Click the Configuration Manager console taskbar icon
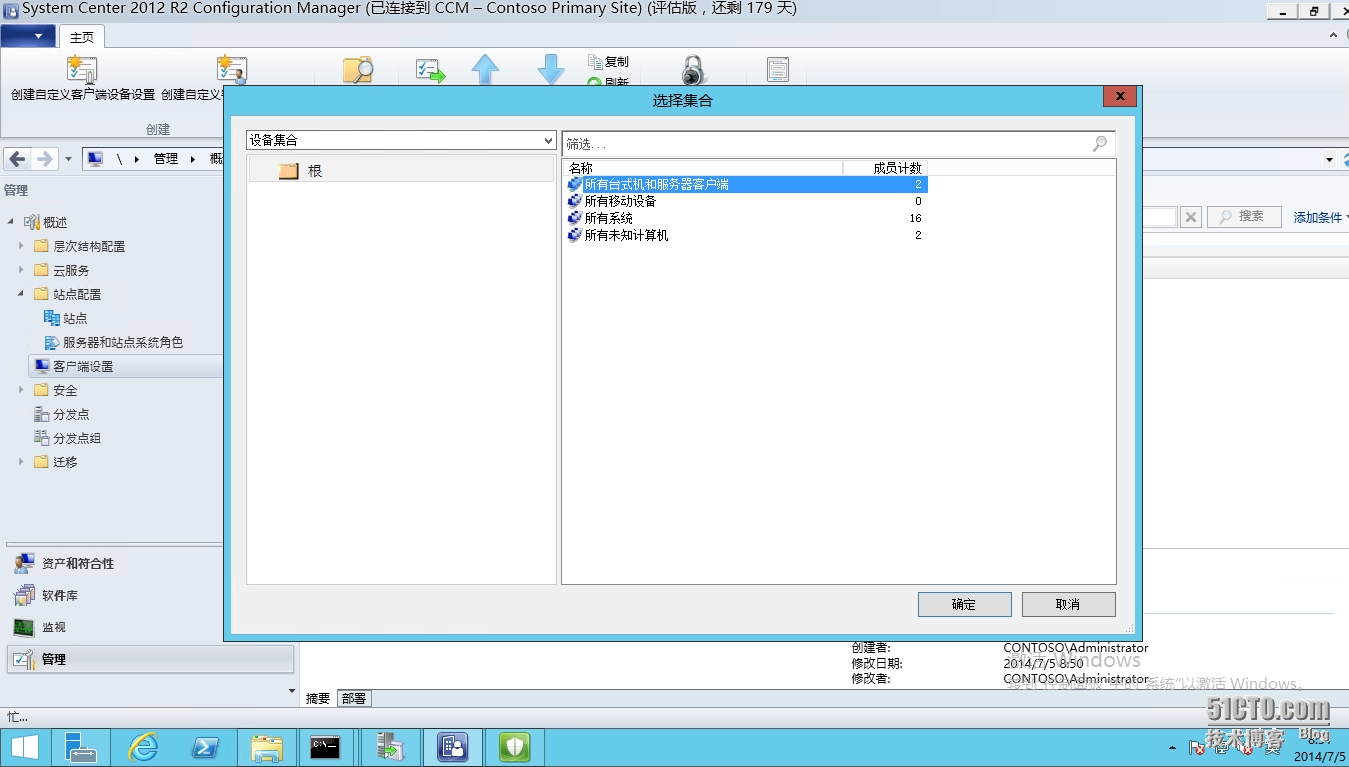The image size is (1349, 767). click(x=453, y=747)
